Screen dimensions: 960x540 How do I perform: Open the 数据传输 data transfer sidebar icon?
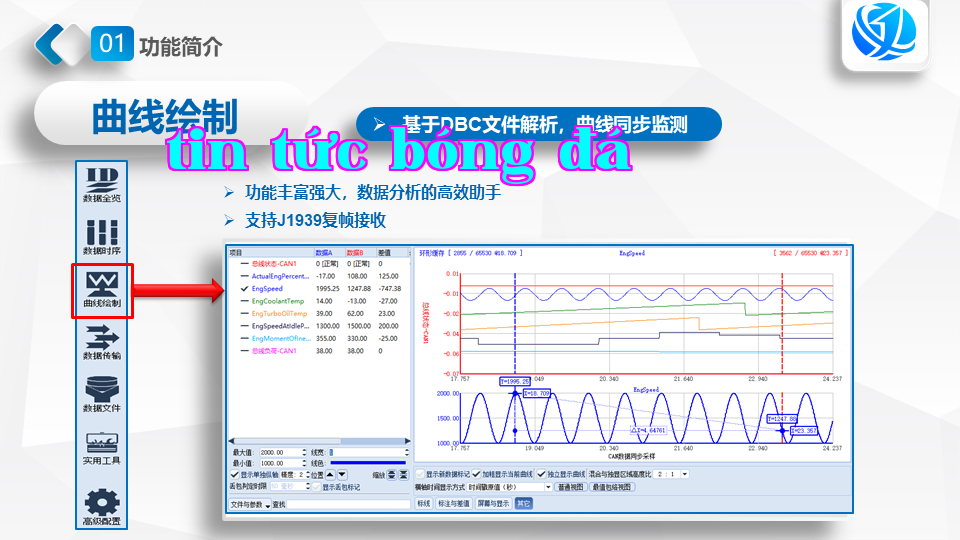(x=102, y=342)
